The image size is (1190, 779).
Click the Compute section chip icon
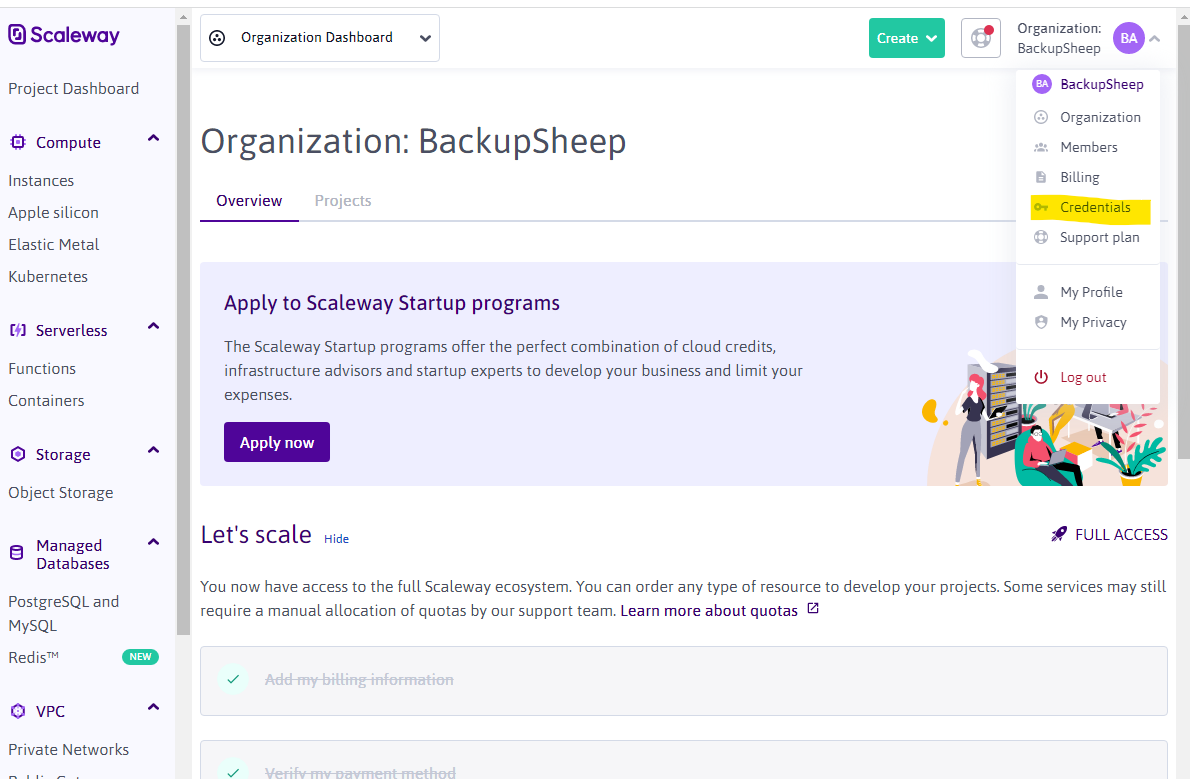point(17,142)
